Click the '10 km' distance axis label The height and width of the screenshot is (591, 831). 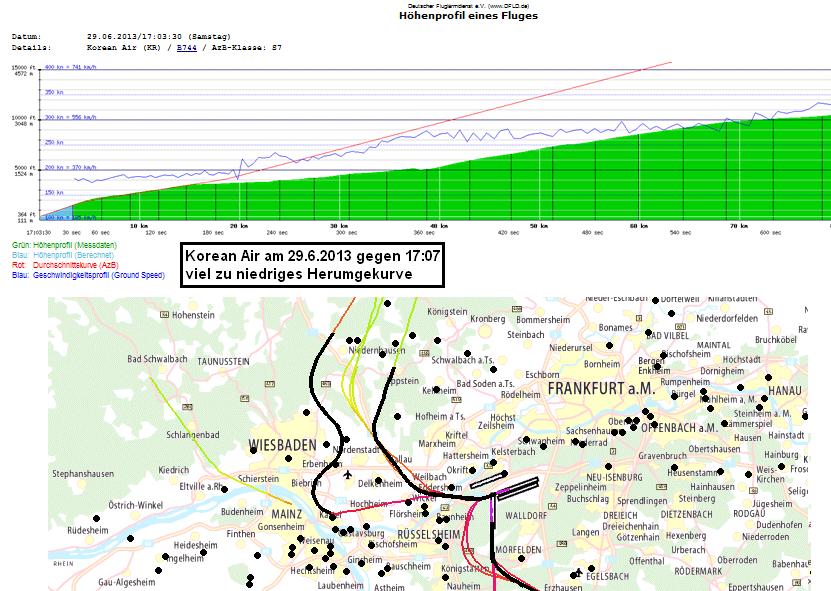tap(139, 226)
